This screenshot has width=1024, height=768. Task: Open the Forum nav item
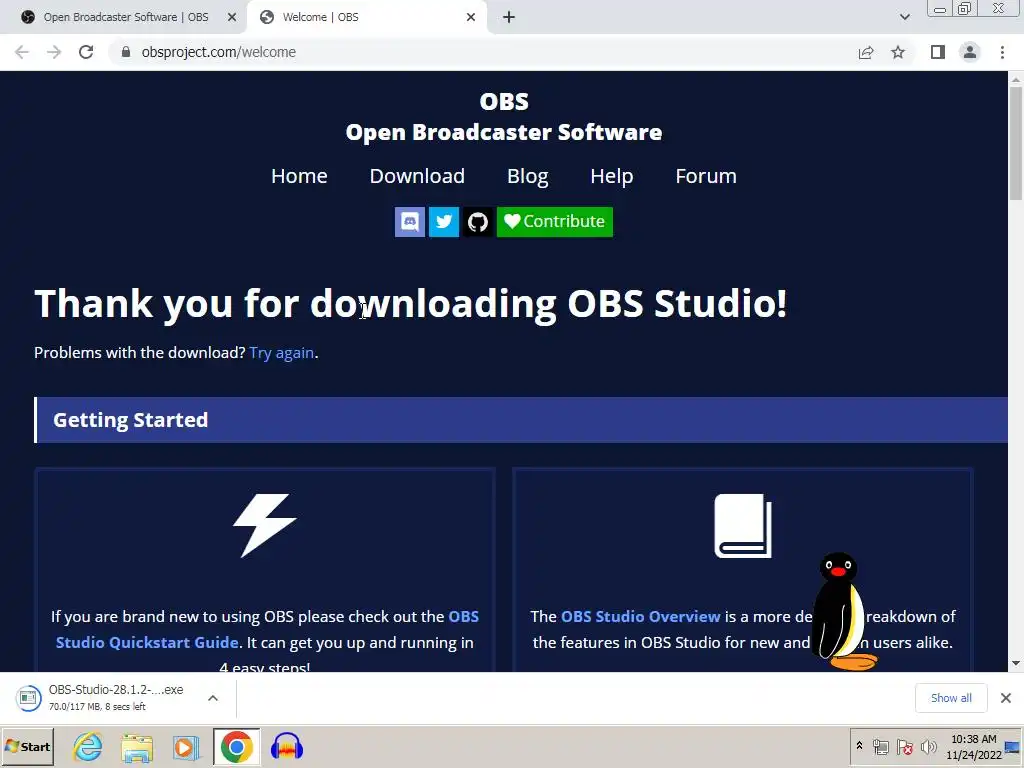706,176
